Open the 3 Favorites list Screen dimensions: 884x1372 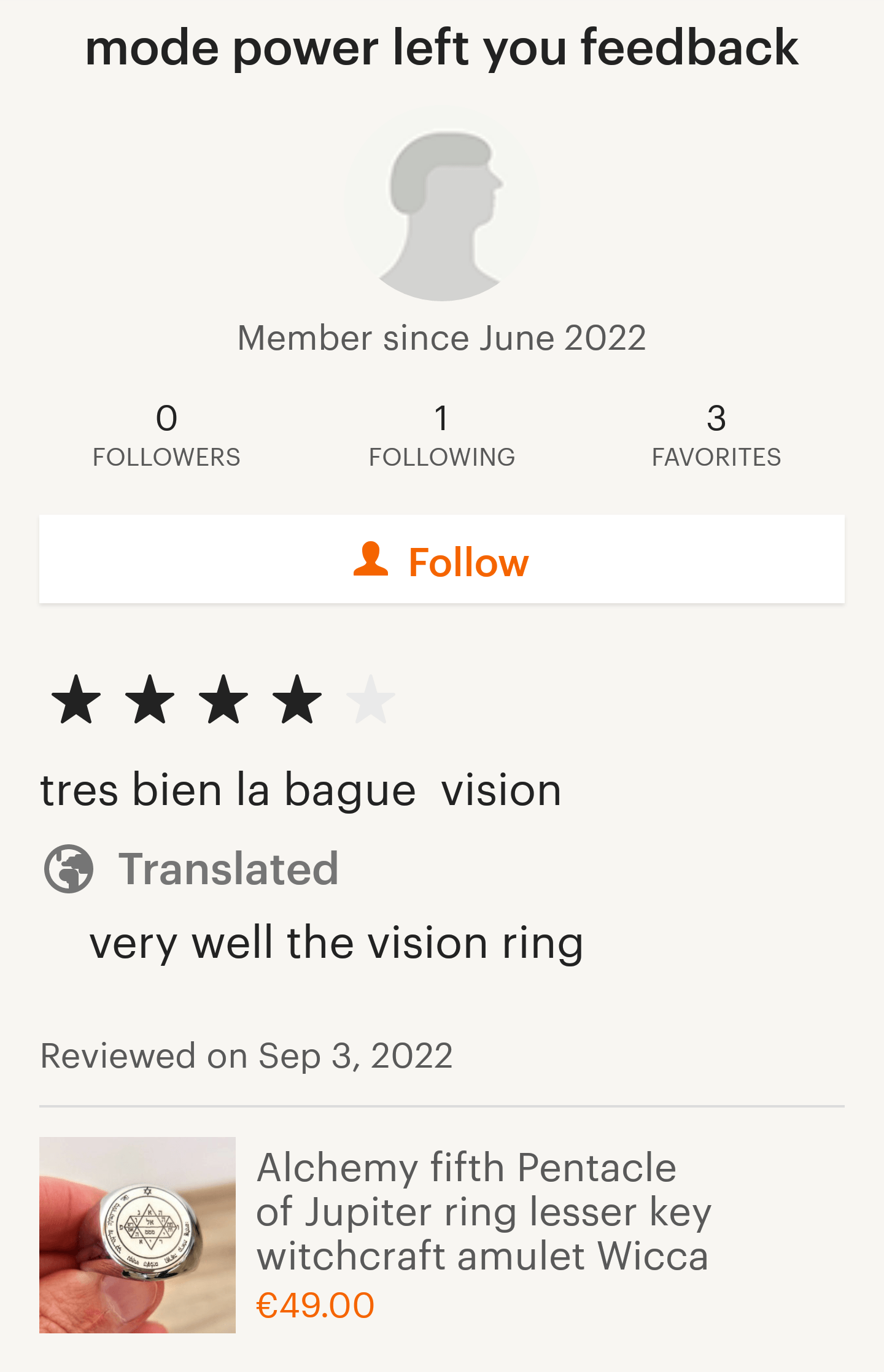point(716,435)
